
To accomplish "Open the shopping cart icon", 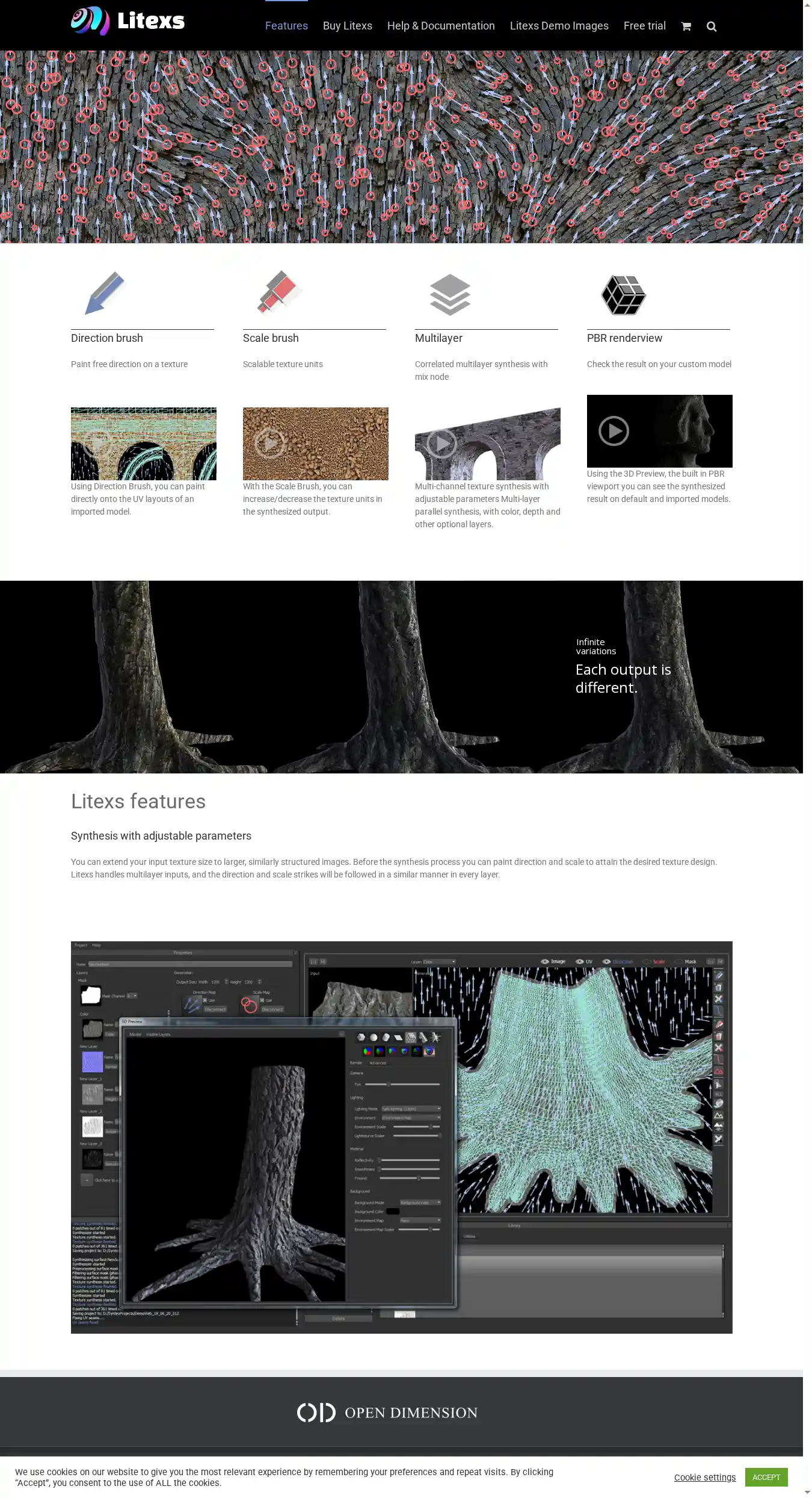I will click(686, 26).
